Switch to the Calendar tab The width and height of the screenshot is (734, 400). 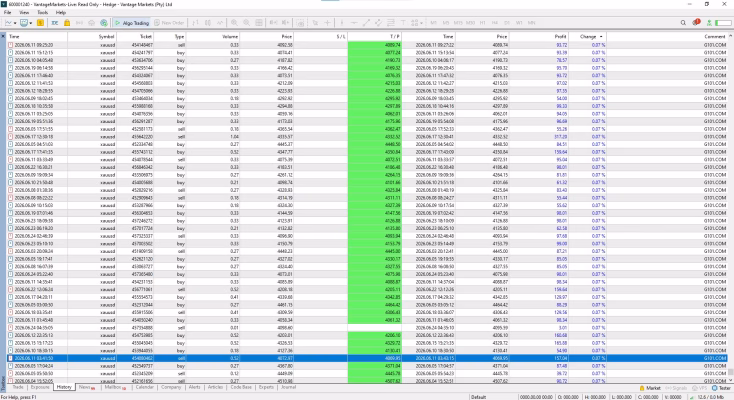point(145,387)
